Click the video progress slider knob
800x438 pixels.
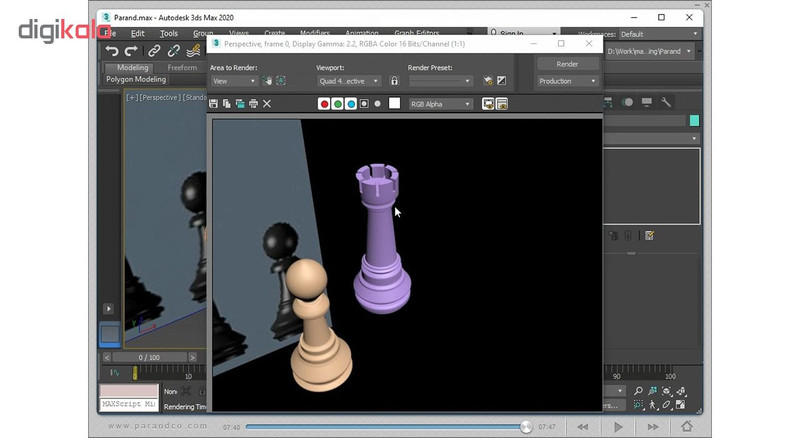(526, 427)
